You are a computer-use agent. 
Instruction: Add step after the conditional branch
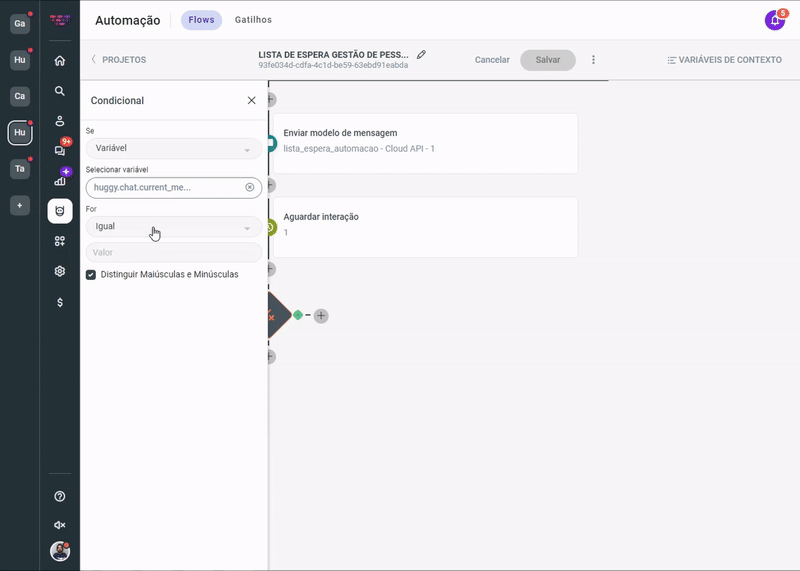click(321, 316)
